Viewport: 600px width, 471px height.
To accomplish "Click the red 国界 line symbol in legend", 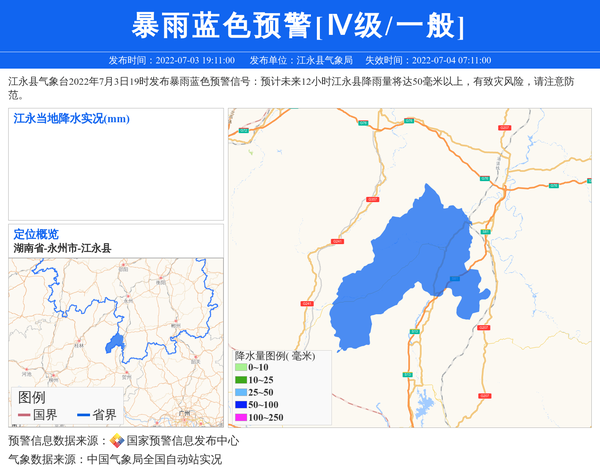I will tap(24, 415).
